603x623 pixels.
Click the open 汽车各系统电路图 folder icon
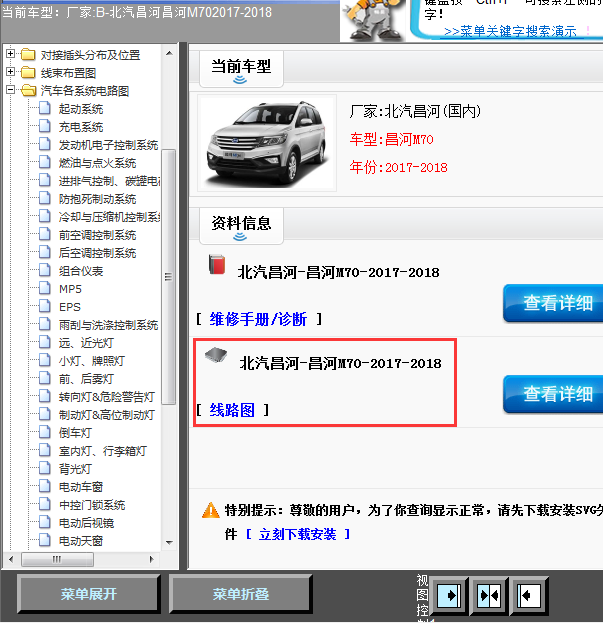coord(28,90)
